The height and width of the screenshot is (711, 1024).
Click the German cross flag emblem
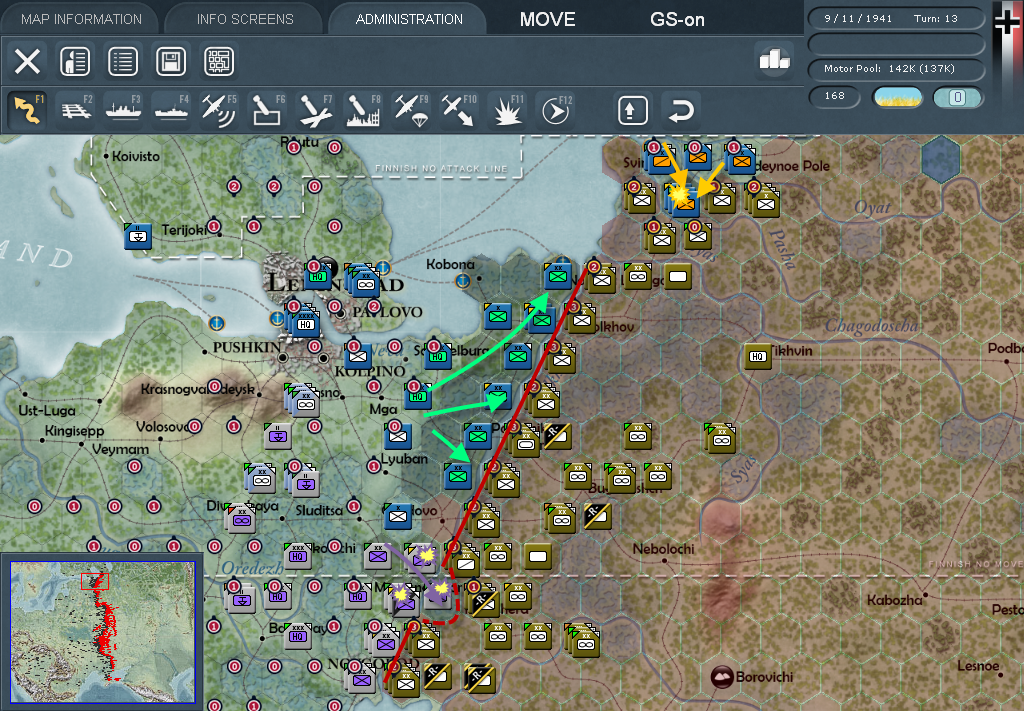tap(1006, 23)
